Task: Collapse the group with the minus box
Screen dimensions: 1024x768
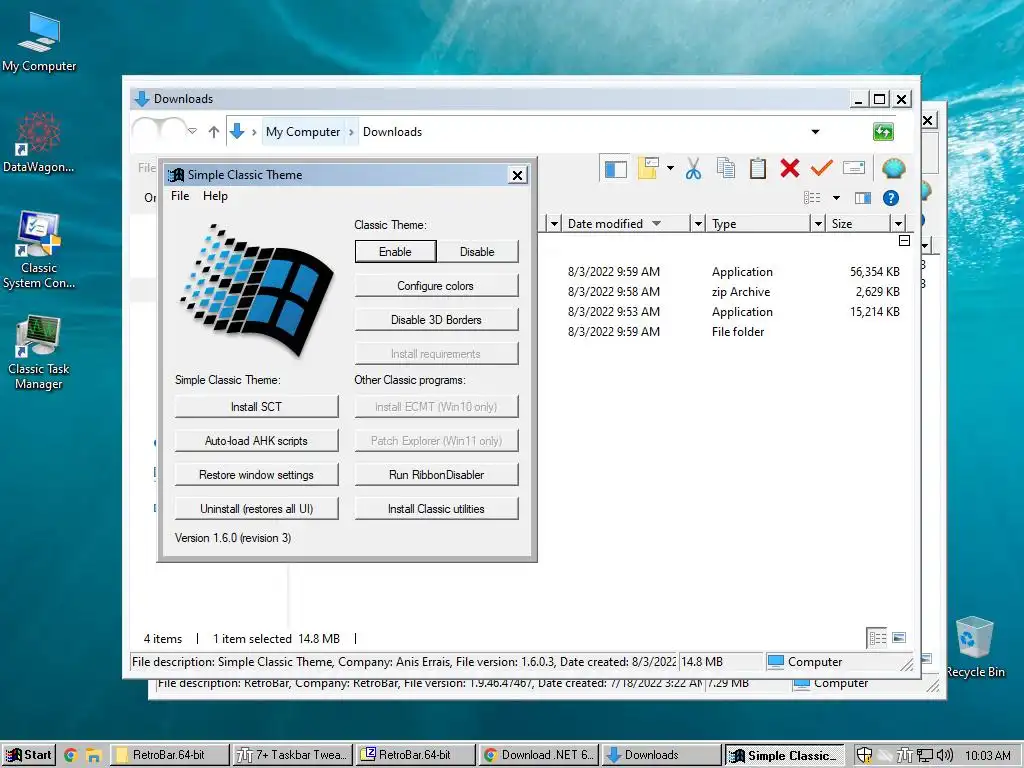Action: point(904,241)
